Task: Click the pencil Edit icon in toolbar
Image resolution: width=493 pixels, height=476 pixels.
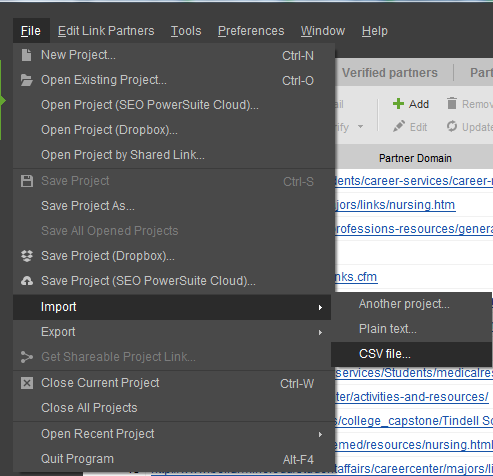Action: pyautogui.click(x=399, y=127)
